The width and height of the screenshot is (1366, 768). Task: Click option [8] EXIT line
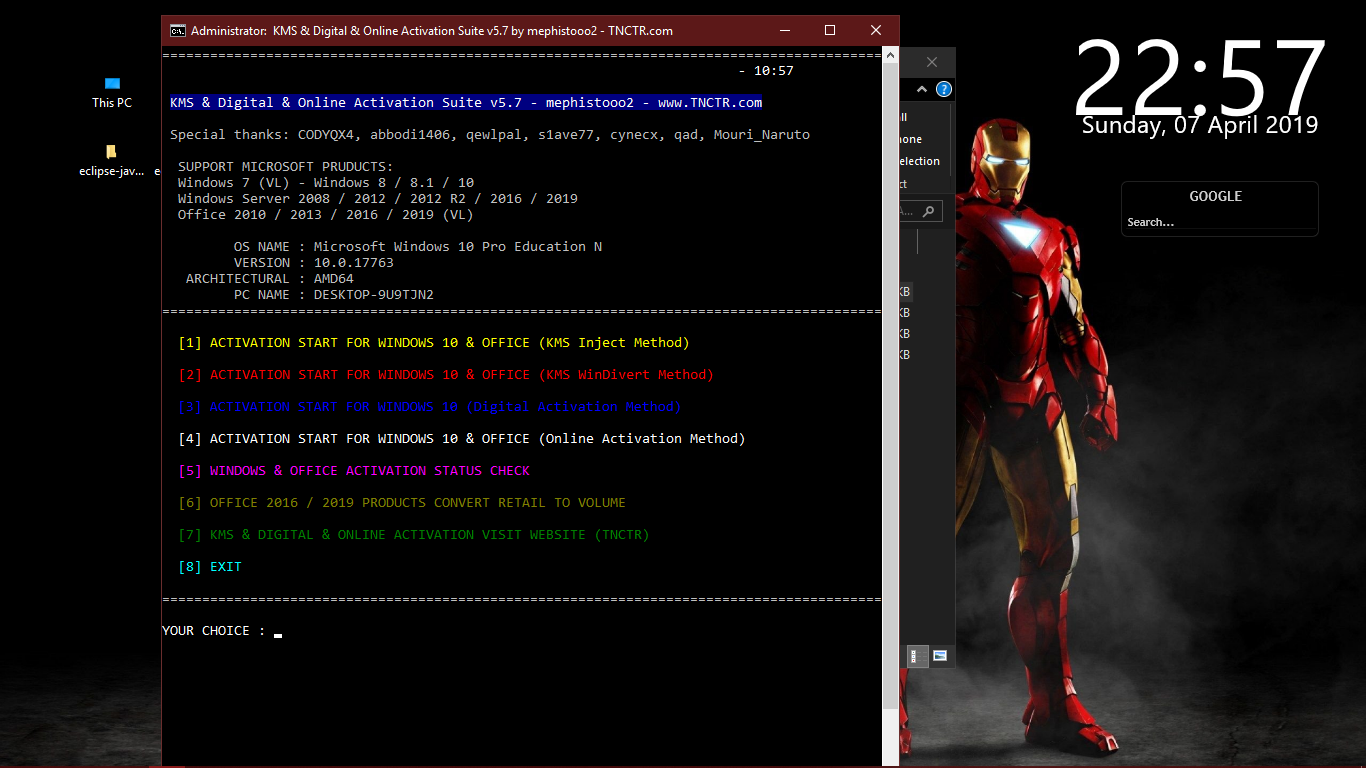(210, 567)
